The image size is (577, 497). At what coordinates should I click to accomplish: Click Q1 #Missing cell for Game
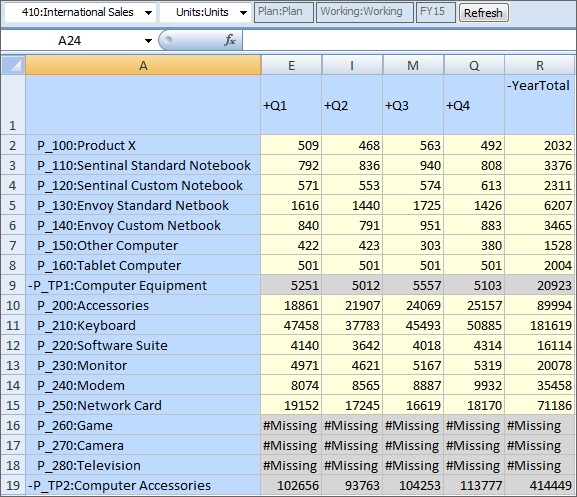coord(291,425)
